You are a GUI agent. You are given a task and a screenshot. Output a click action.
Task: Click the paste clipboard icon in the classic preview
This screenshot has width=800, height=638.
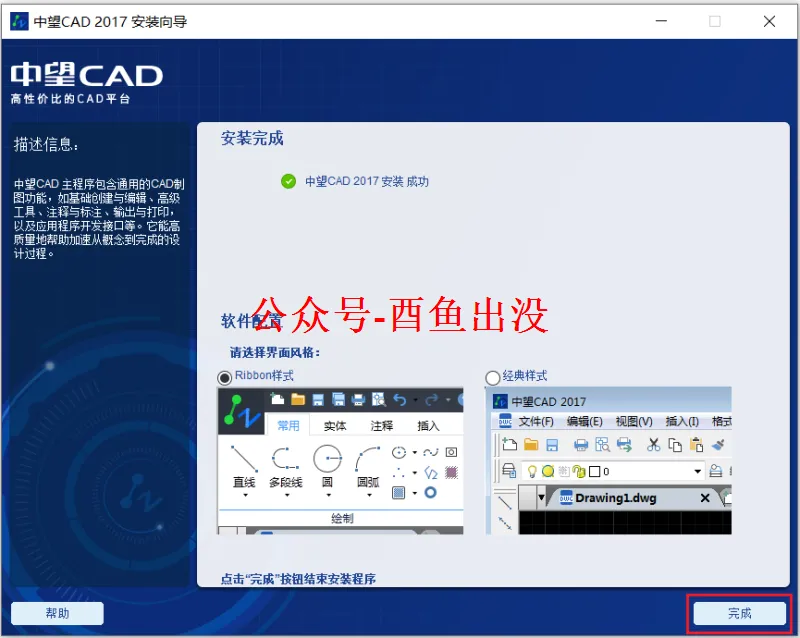(696, 445)
